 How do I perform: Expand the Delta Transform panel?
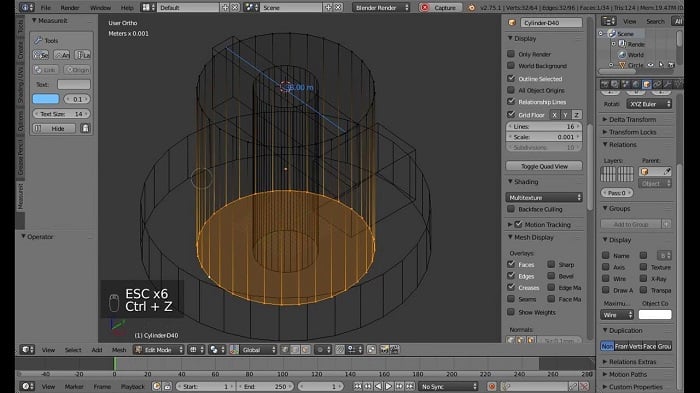632,119
